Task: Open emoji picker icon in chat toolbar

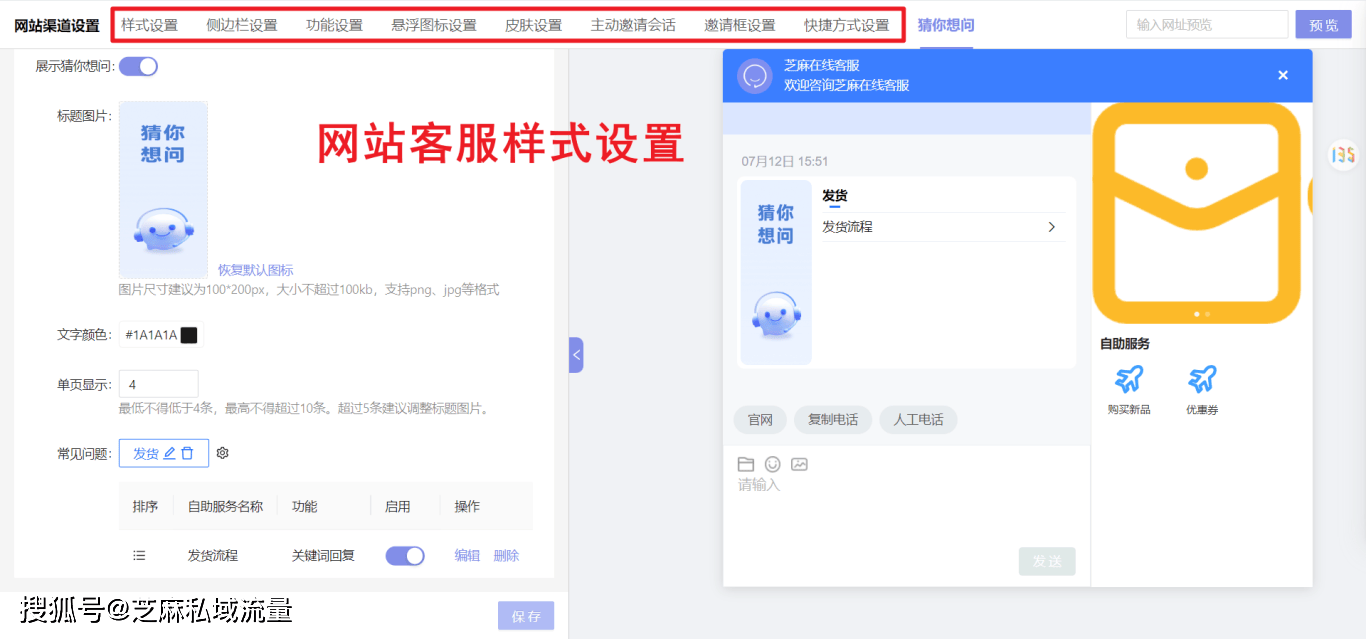Action: point(772,464)
